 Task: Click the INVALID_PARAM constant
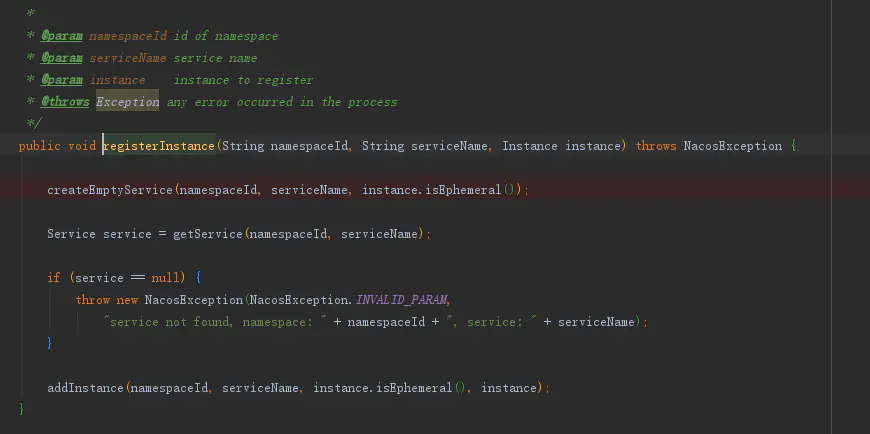[403, 300]
